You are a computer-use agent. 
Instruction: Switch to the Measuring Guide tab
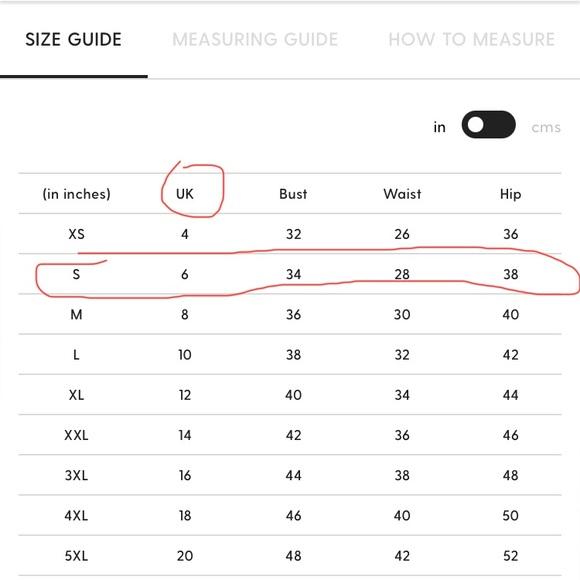pyautogui.click(x=255, y=39)
